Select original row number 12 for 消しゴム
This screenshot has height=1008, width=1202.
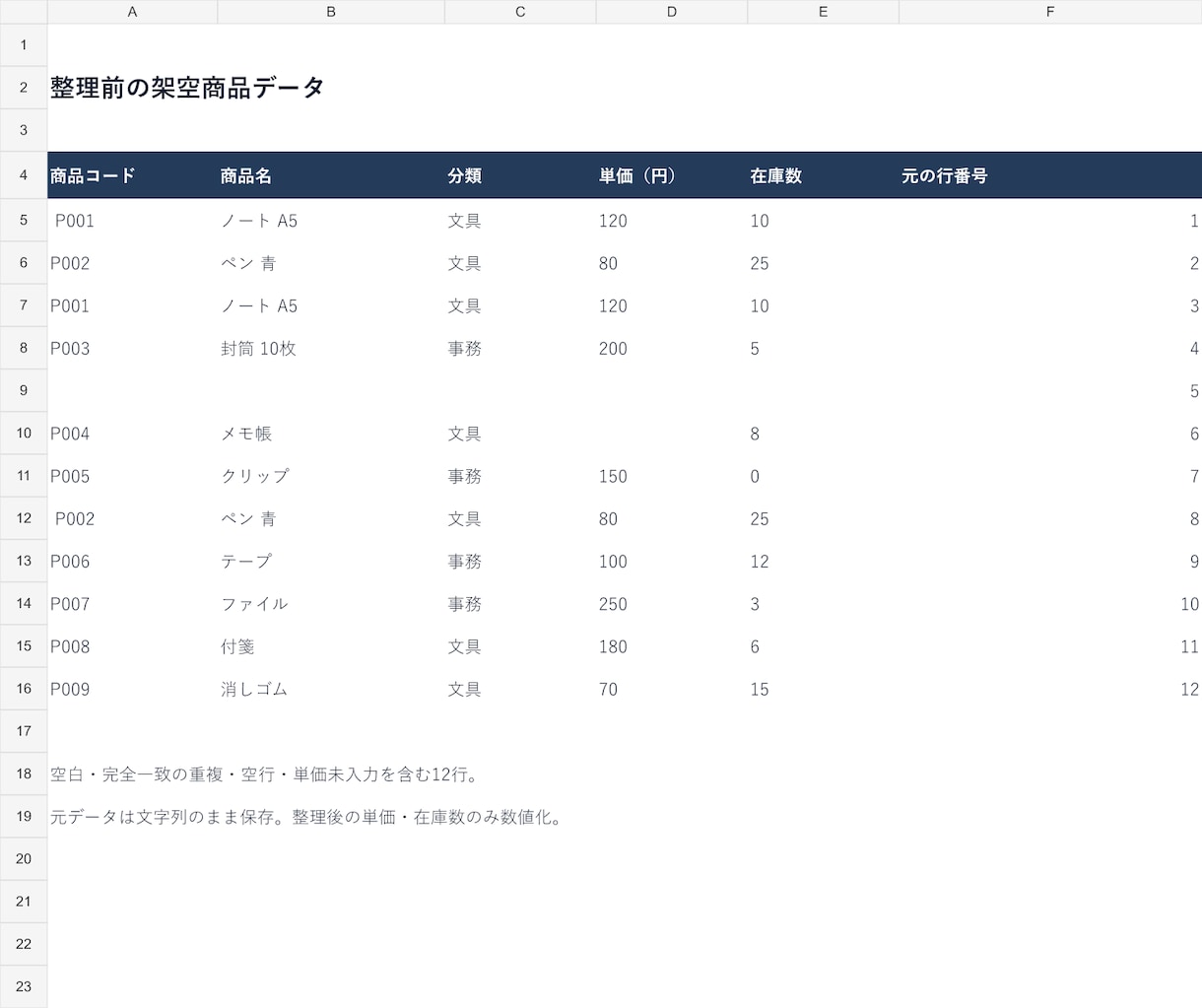[x=1050, y=689]
